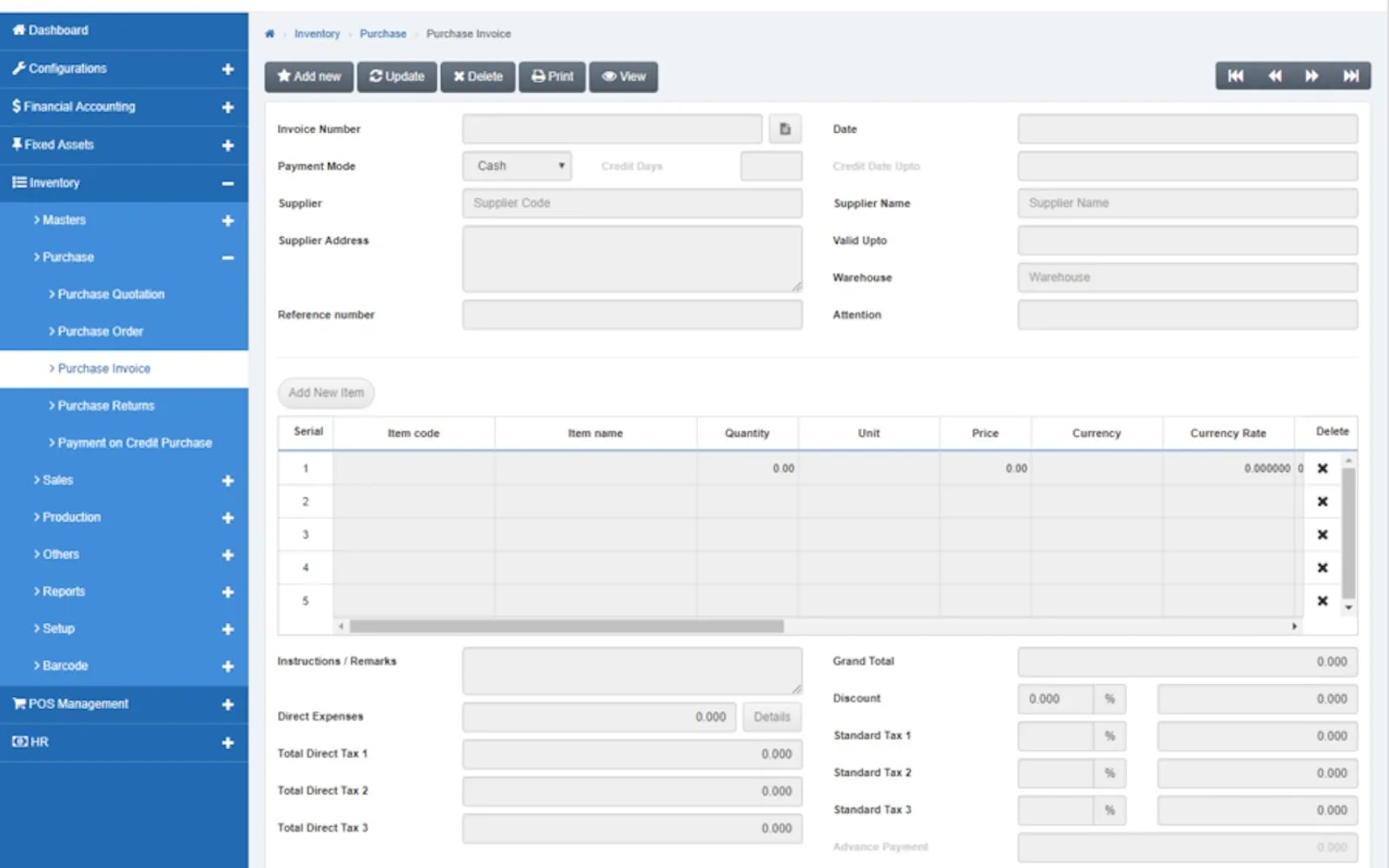The width and height of the screenshot is (1389, 868).
Task: Click the invoice number lookup icon
Action: (785, 128)
